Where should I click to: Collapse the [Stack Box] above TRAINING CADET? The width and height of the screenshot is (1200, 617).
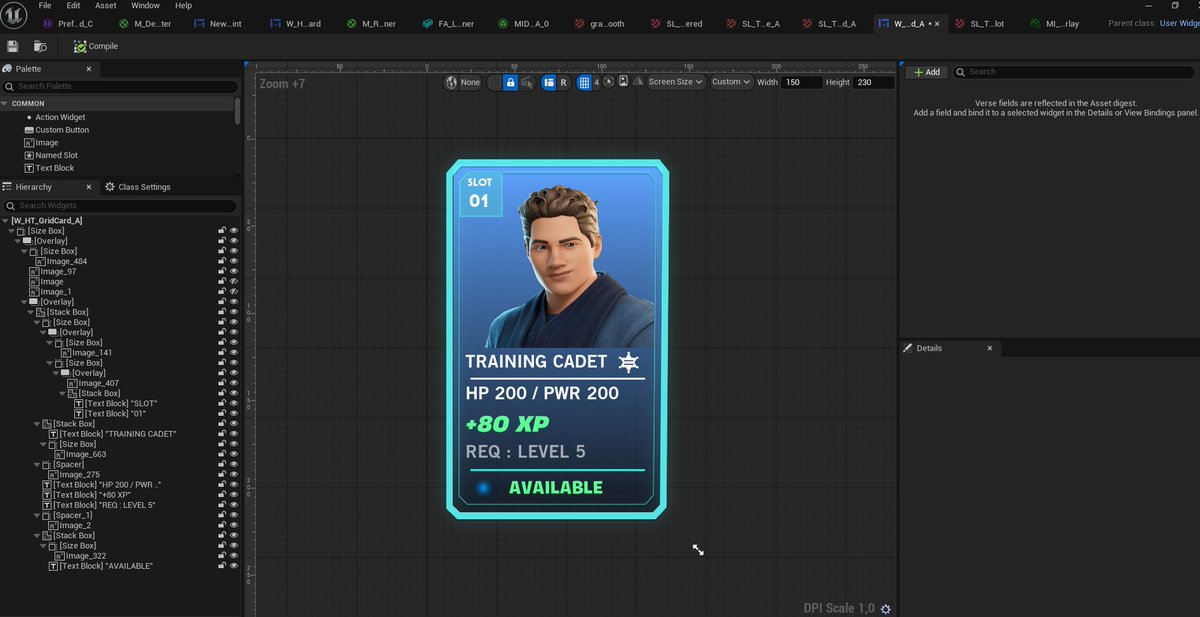(39, 424)
